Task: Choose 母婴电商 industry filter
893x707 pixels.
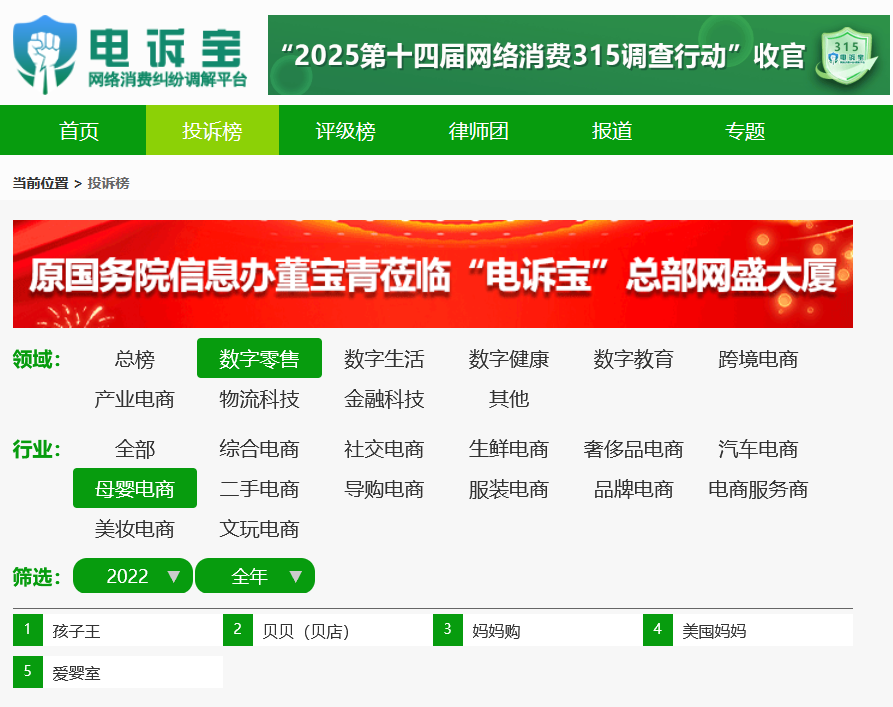Action: click(x=135, y=488)
